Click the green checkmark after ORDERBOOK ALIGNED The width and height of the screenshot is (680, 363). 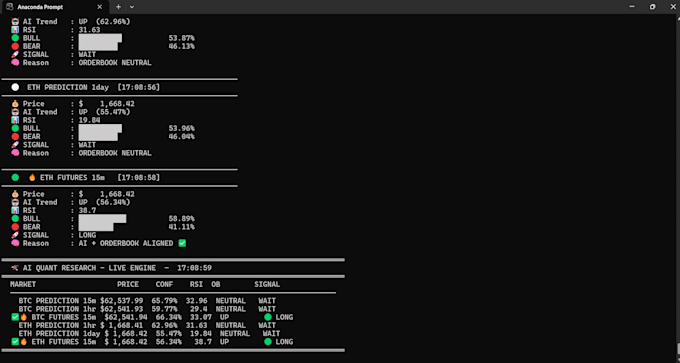[x=182, y=243]
